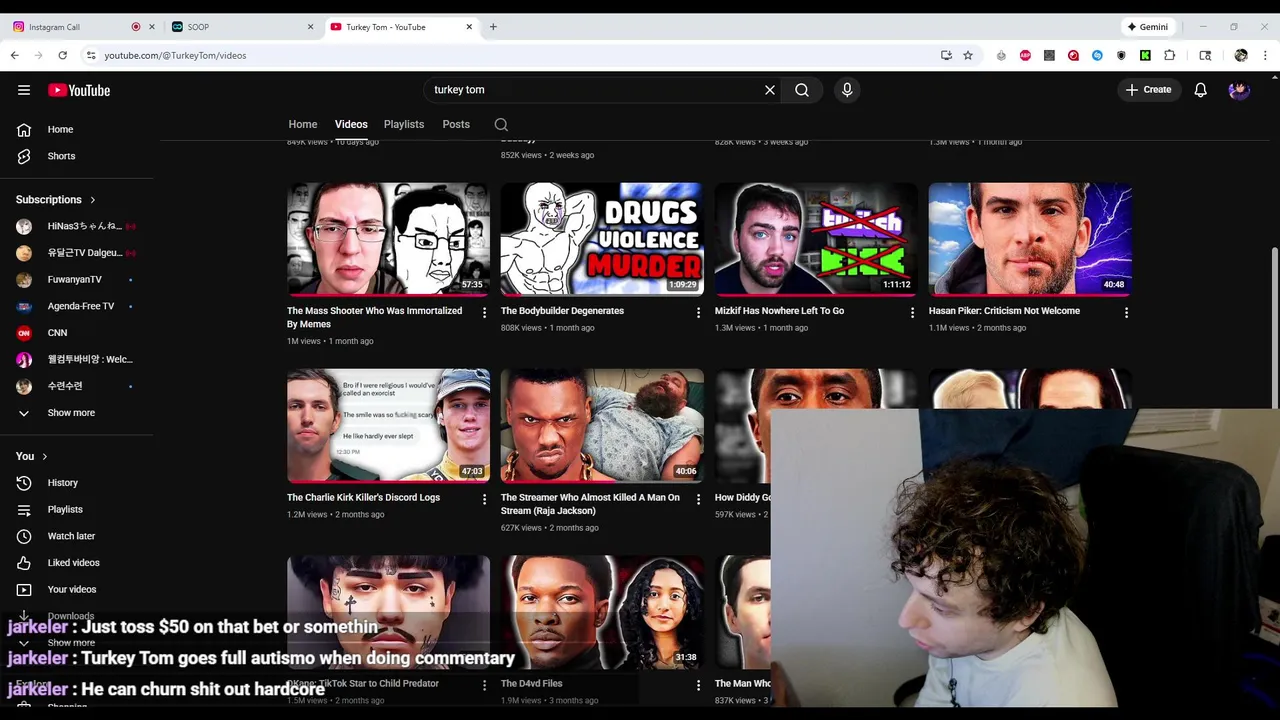This screenshot has width=1280, height=720.
Task: Clear the search box with the X
Action: 770,90
